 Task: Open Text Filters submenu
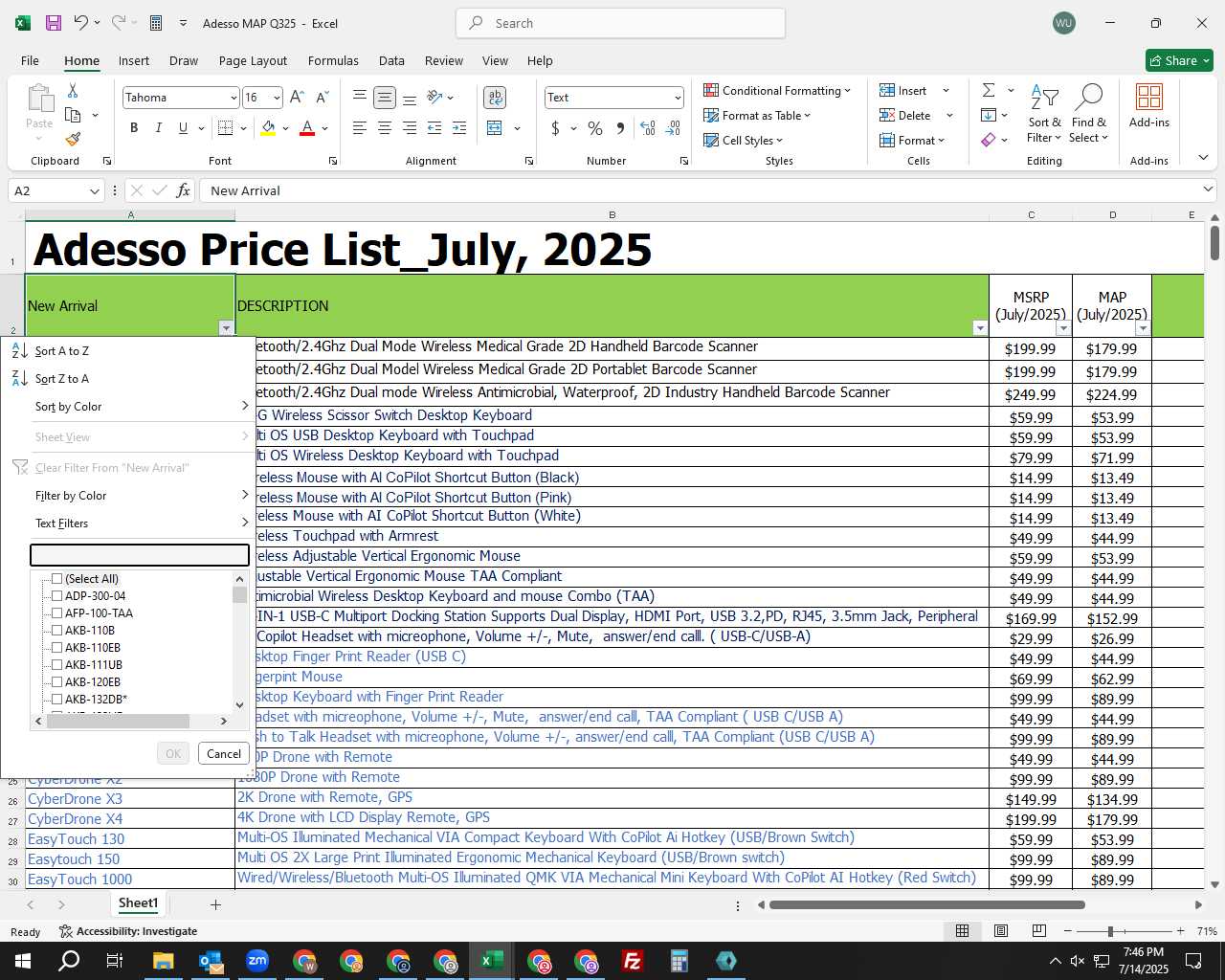pyautogui.click(x=129, y=523)
